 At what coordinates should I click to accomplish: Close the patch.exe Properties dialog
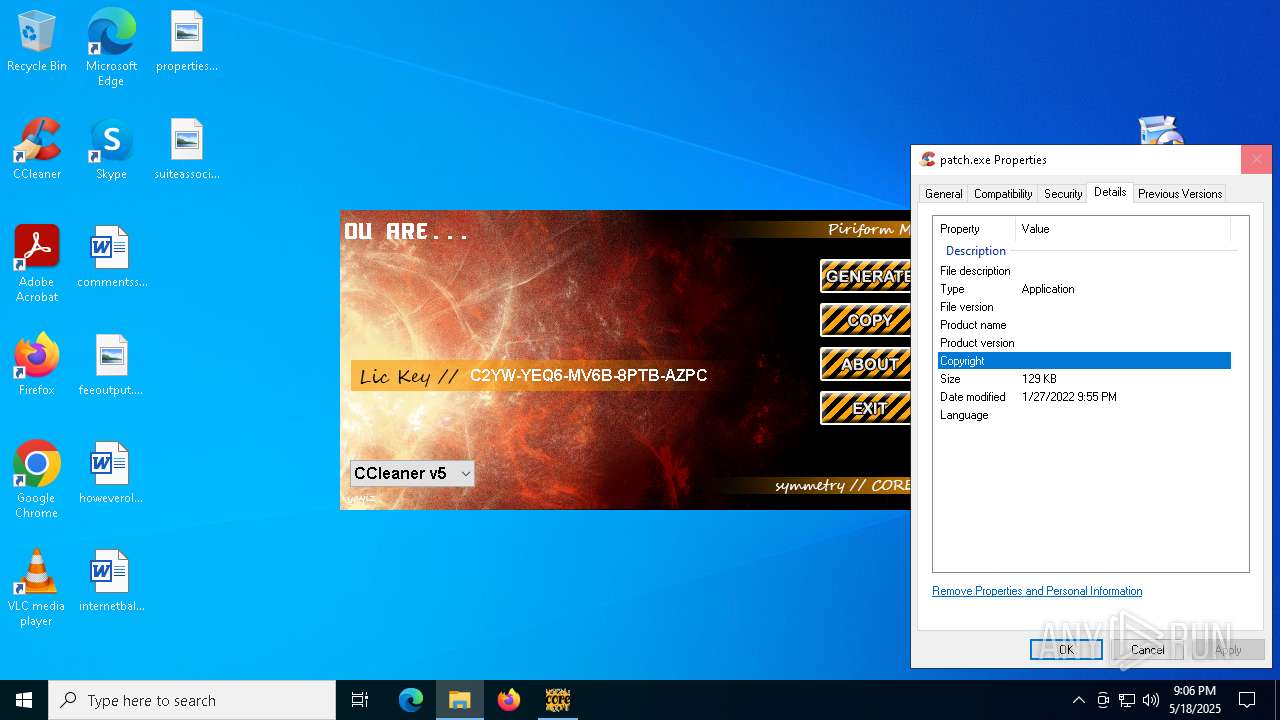click(1256, 159)
